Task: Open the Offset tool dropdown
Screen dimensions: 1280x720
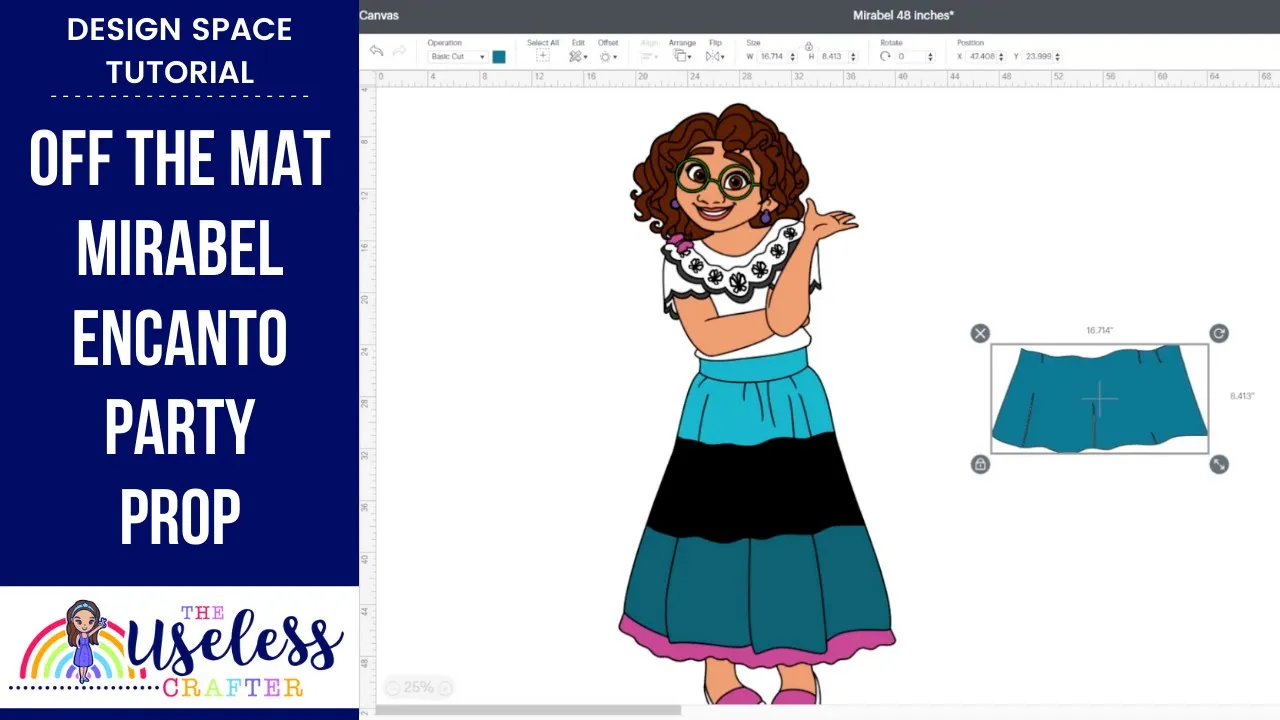Action: pyautogui.click(x=608, y=57)
